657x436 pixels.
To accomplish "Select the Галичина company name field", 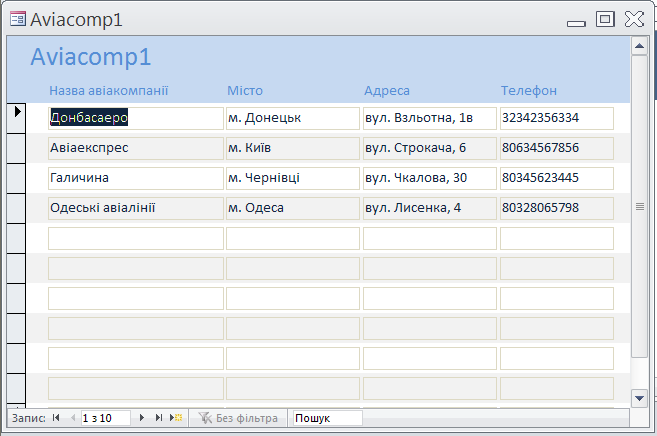I will tap(136, 178).
